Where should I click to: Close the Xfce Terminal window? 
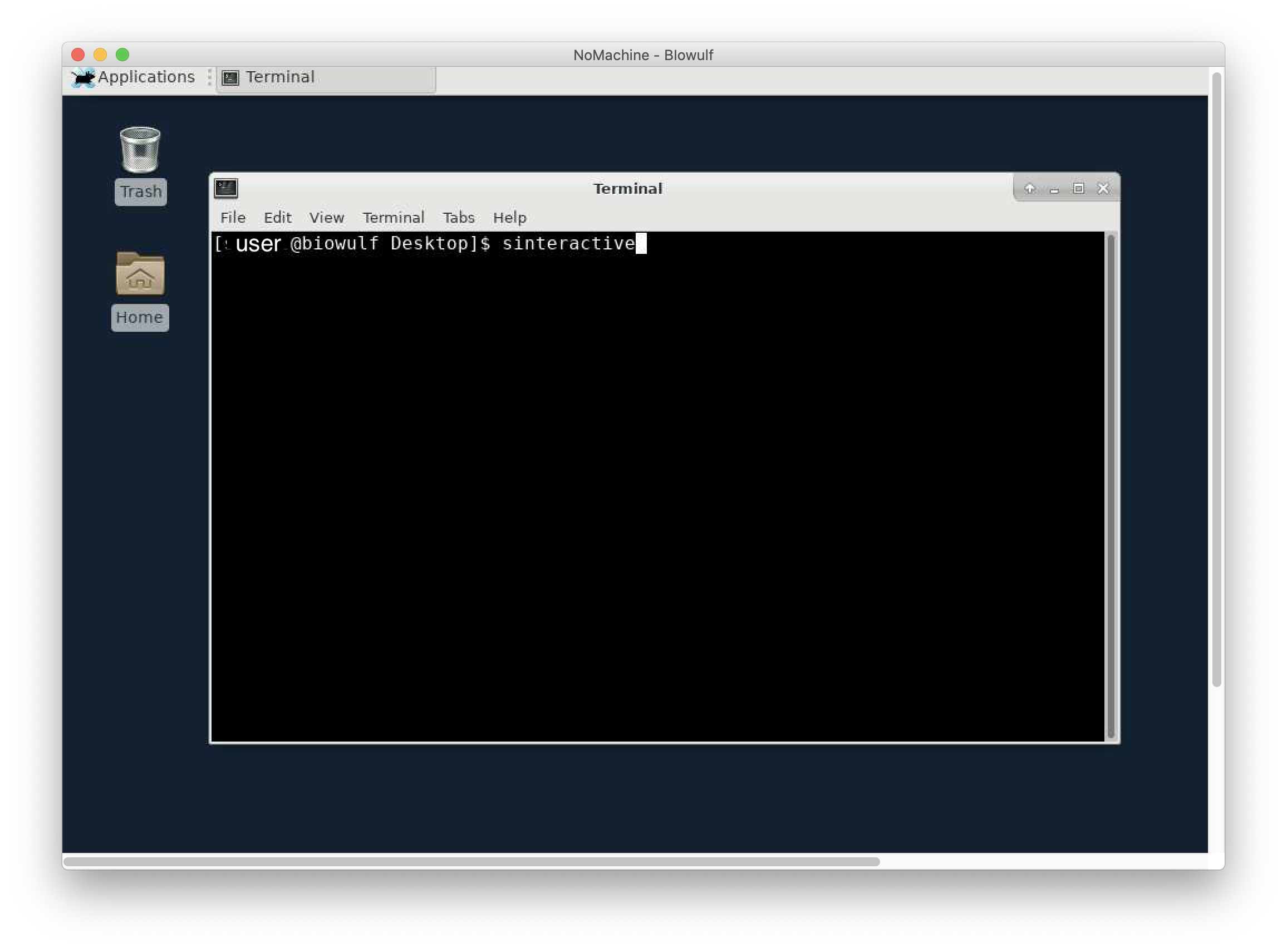click(1103, 188)
